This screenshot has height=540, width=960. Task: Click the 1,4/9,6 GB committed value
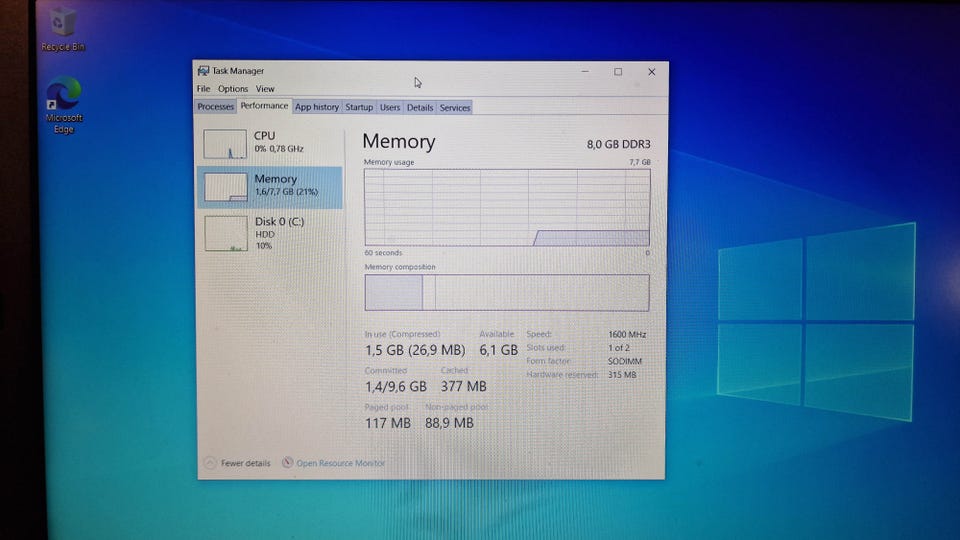click(x=396, y=387)
